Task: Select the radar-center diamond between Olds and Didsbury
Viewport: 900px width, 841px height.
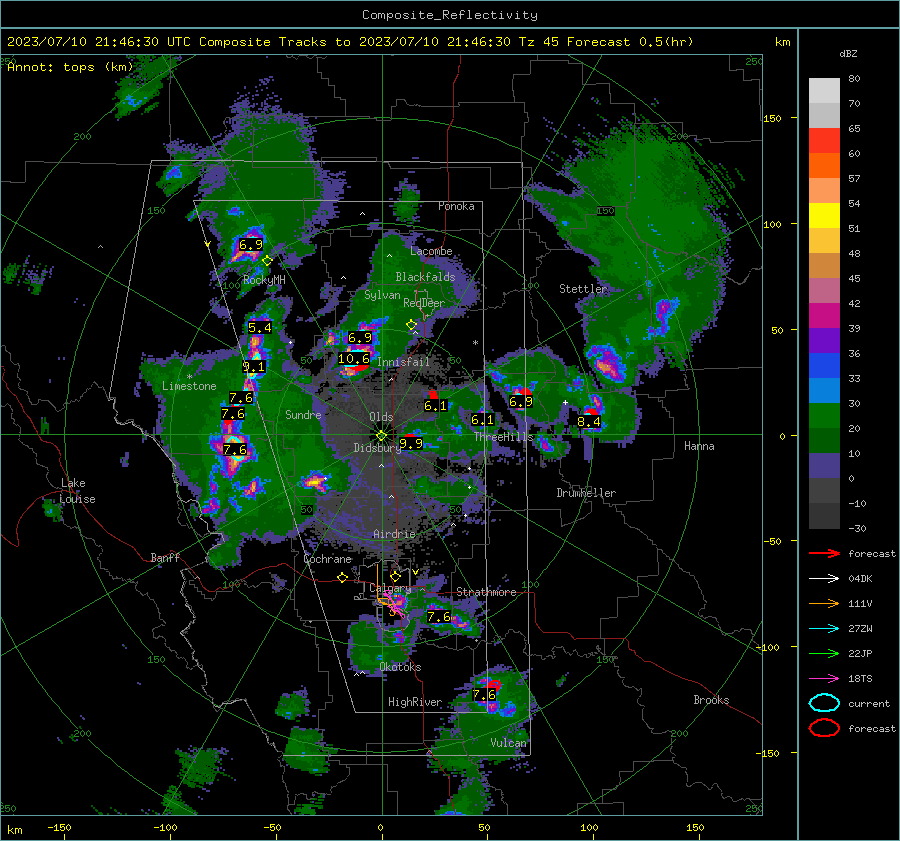Action: (381, 435)
